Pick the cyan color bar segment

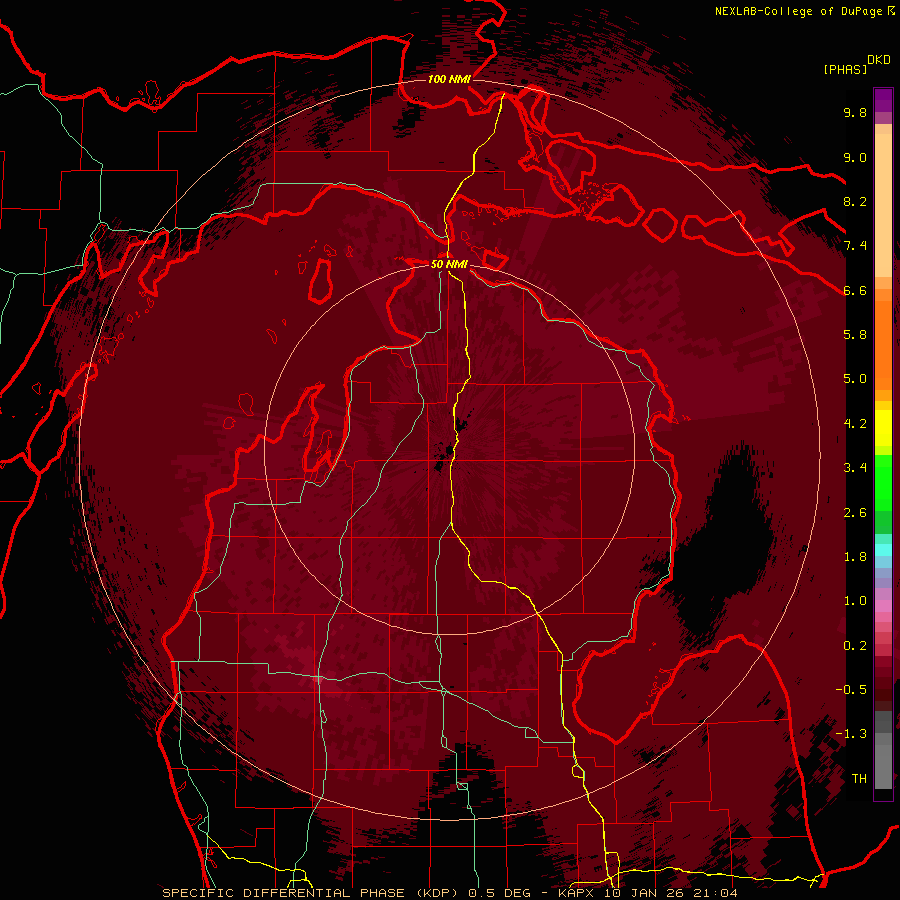(x=883, y=549)
